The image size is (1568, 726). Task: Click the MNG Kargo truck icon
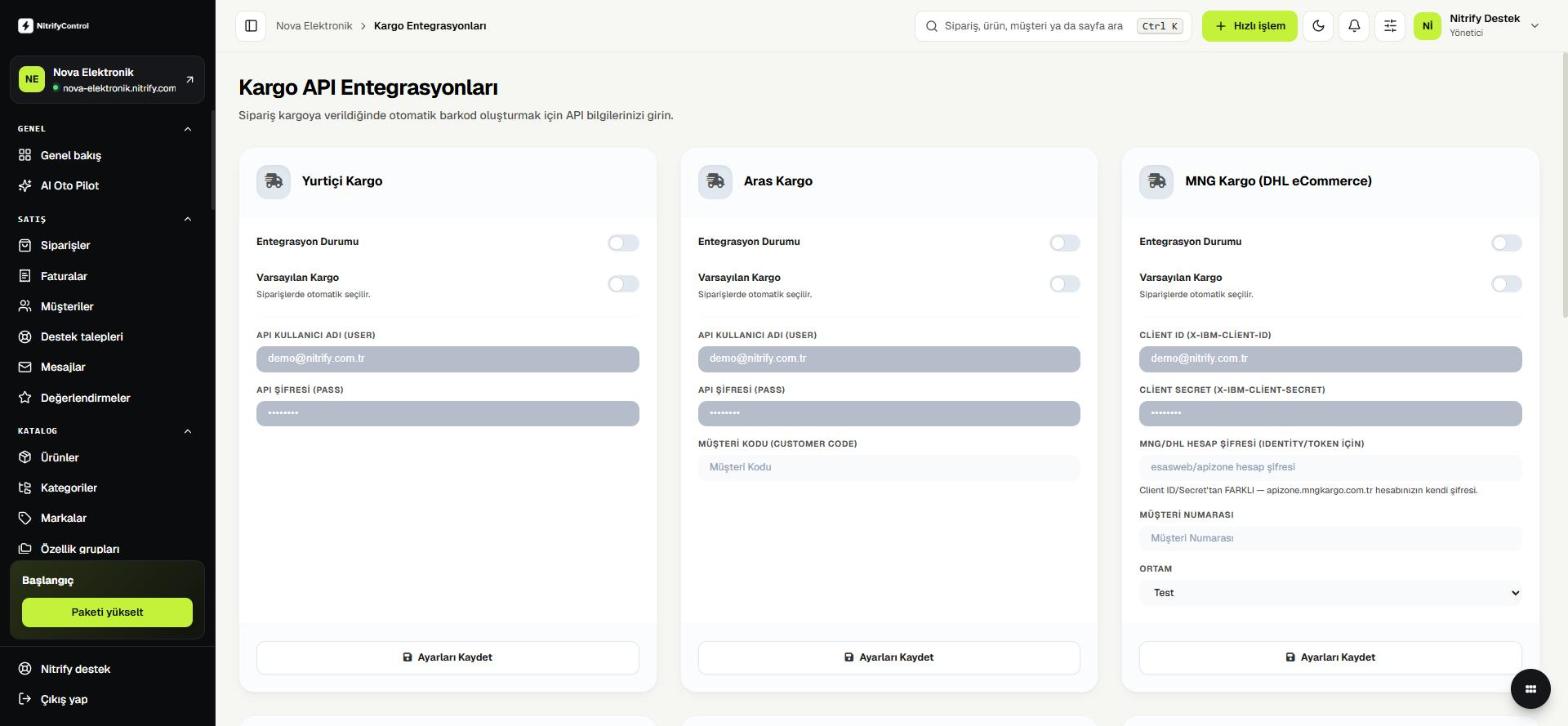[x=1156, y=182]
